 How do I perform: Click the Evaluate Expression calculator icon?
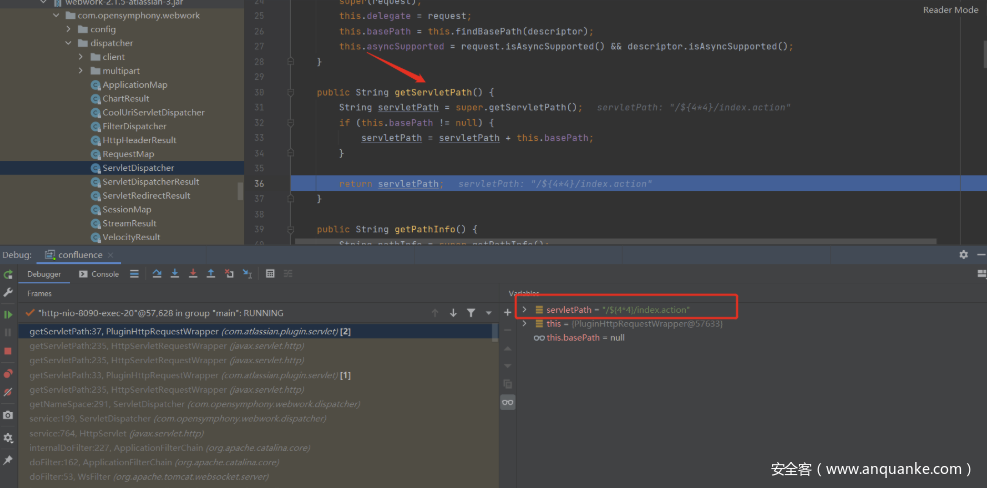tap(270, 274)
